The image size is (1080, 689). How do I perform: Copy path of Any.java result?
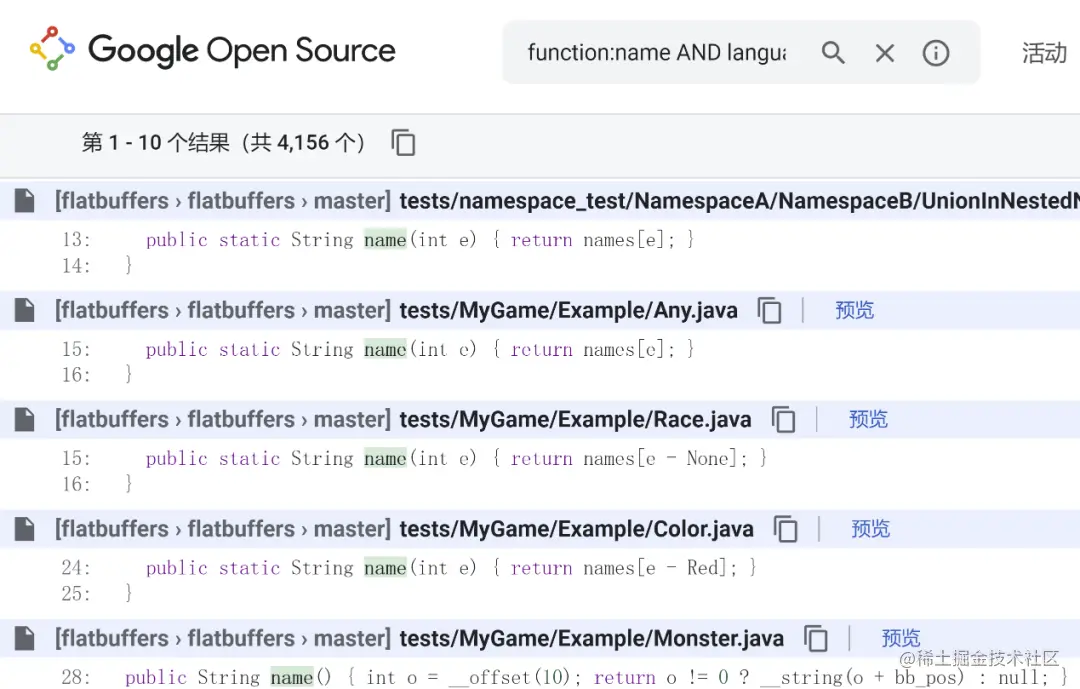click(770, 310)
